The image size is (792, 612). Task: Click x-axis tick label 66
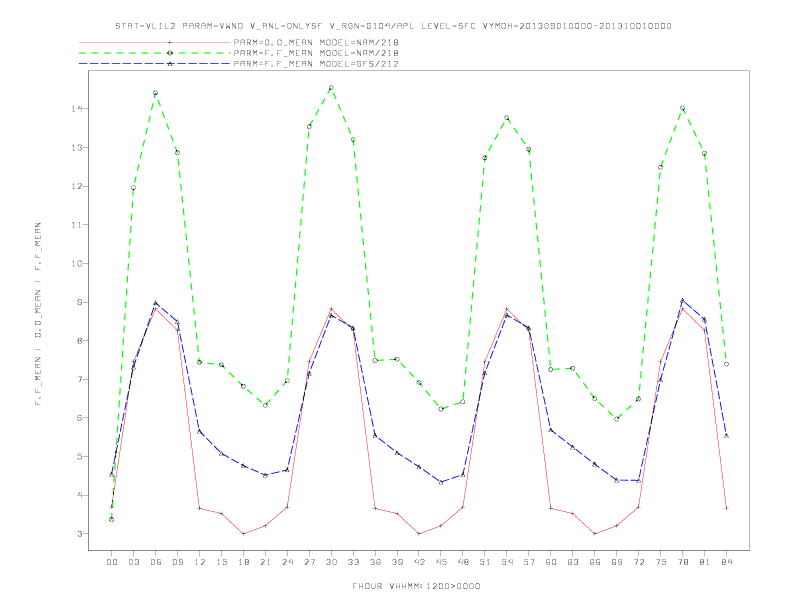(x=595, y=562)
